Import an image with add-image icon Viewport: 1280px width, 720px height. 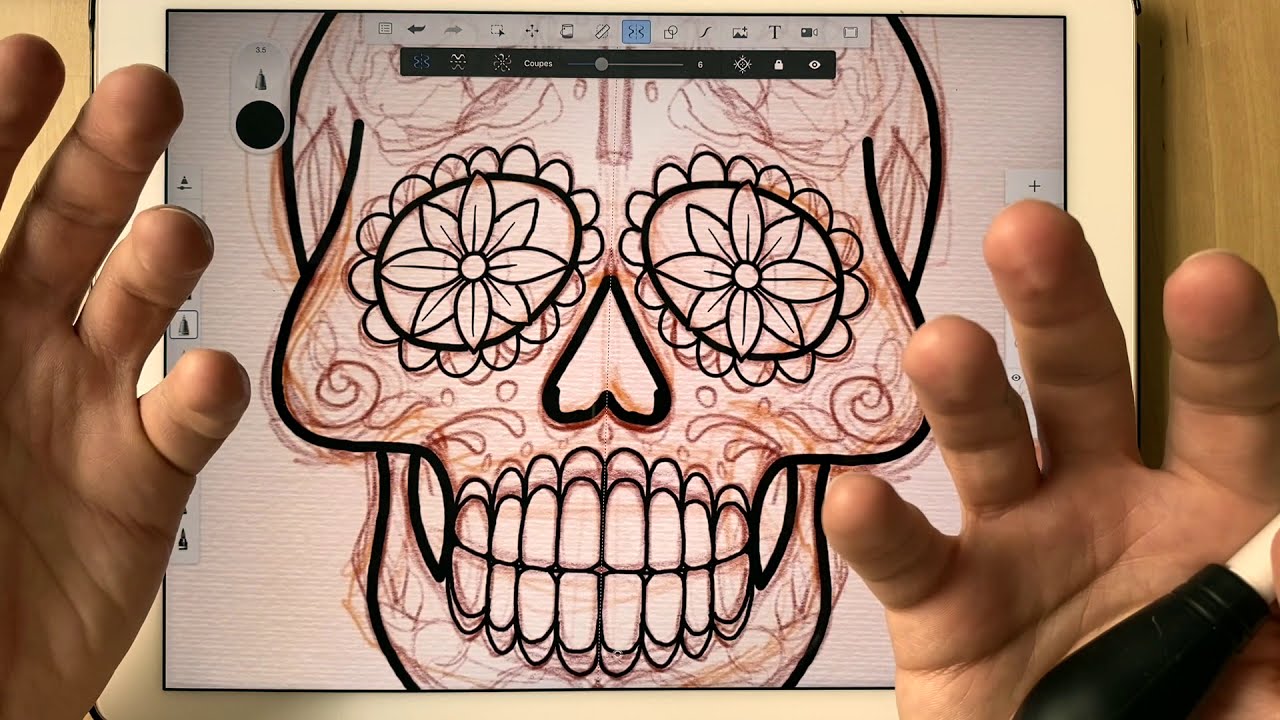(x=740, y=32)
